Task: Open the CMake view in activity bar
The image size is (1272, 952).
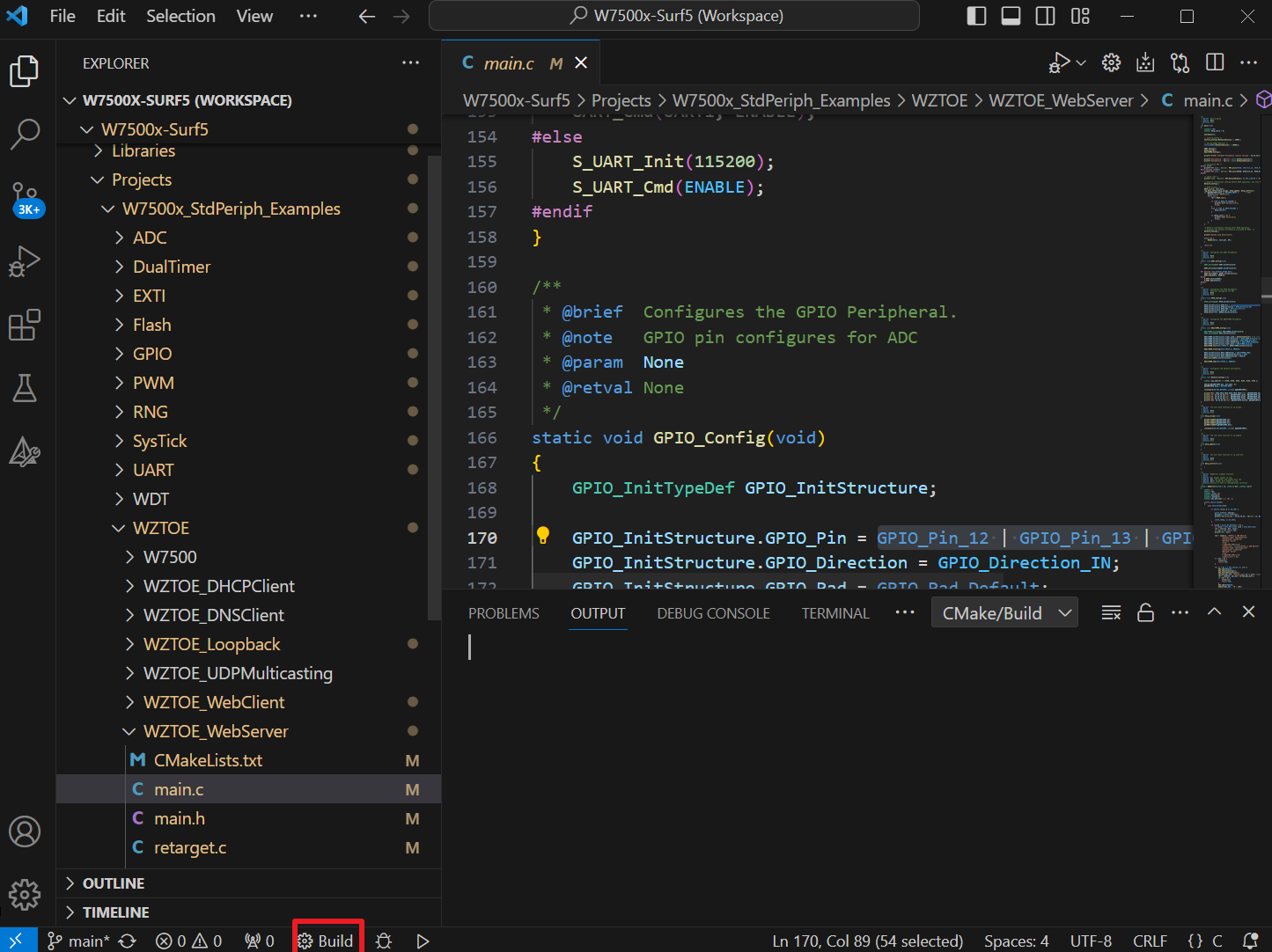Action: pyautogui.click(x=25, y=451)
